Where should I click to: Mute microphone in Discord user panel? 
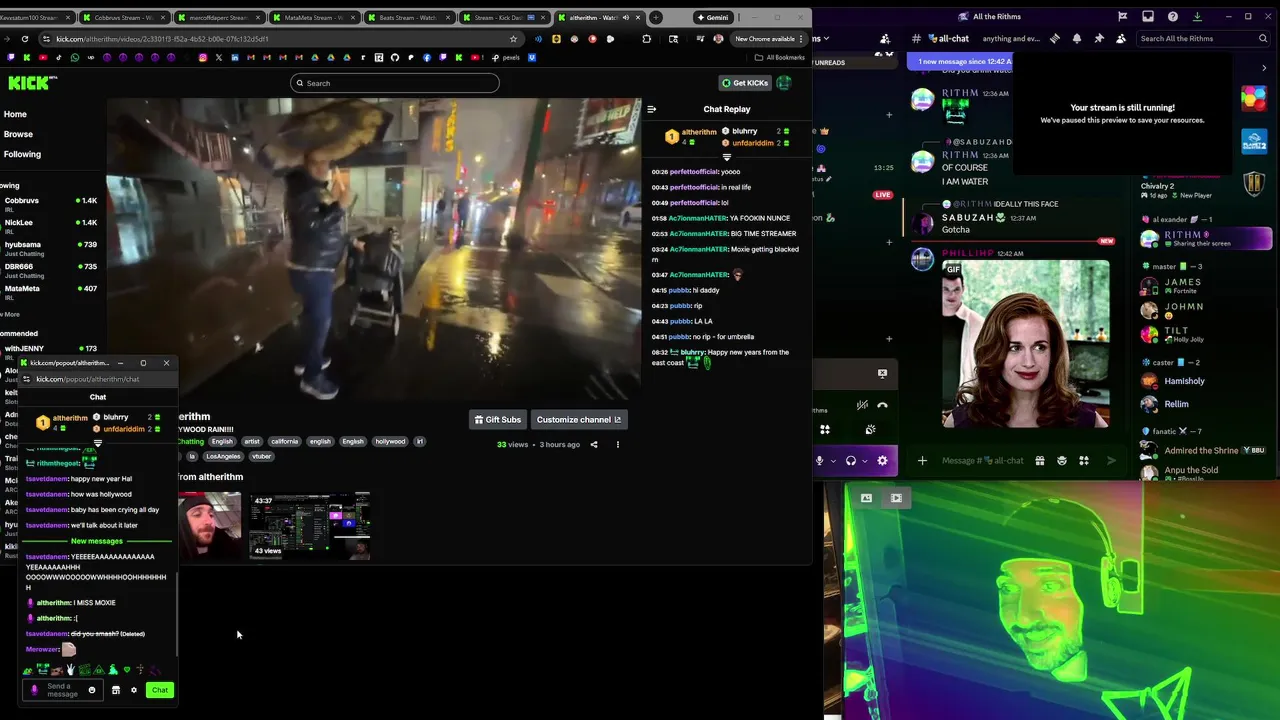point(819,460)
